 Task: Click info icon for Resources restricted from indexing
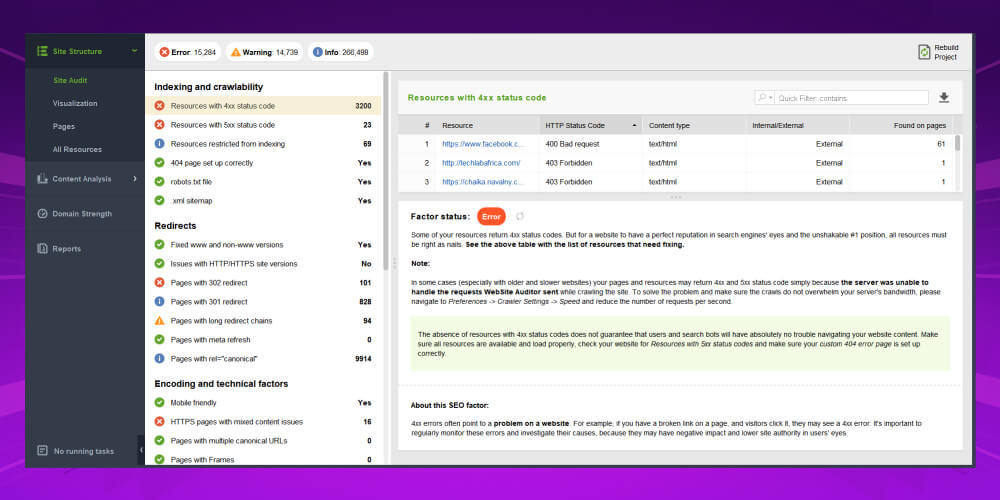click(159, 143)
